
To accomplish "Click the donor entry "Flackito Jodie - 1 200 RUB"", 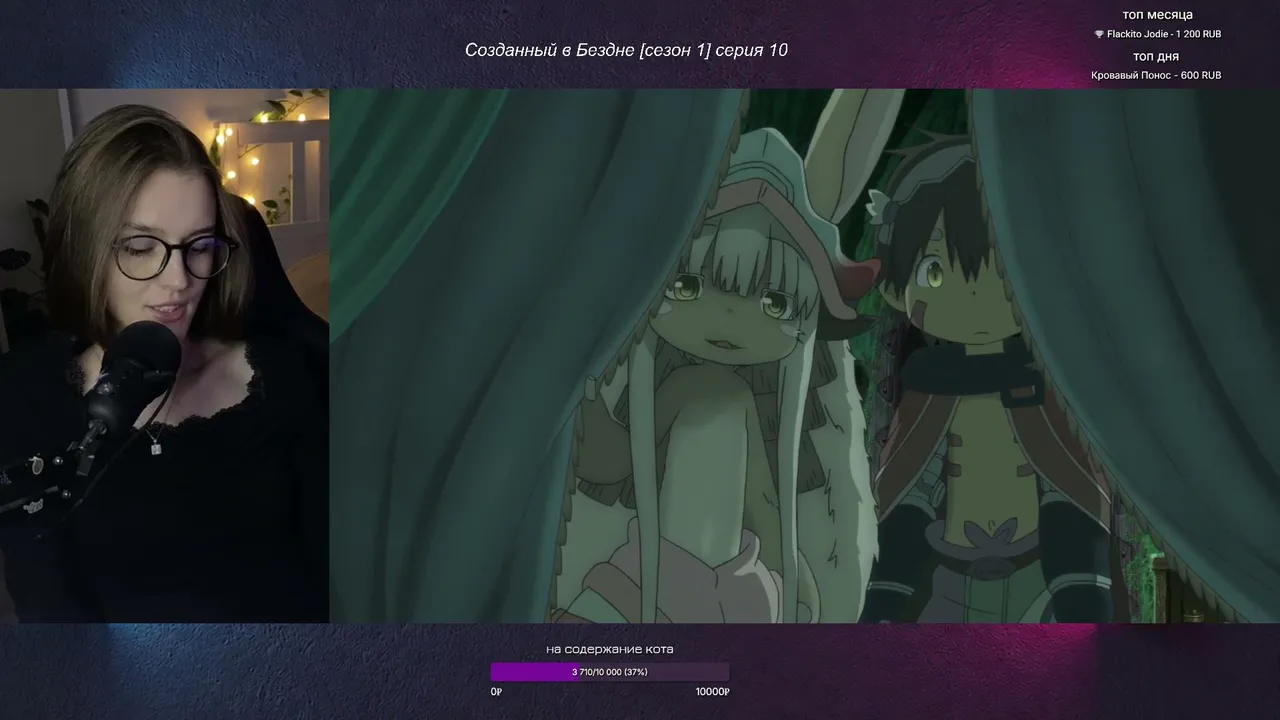I will 1164,34.
